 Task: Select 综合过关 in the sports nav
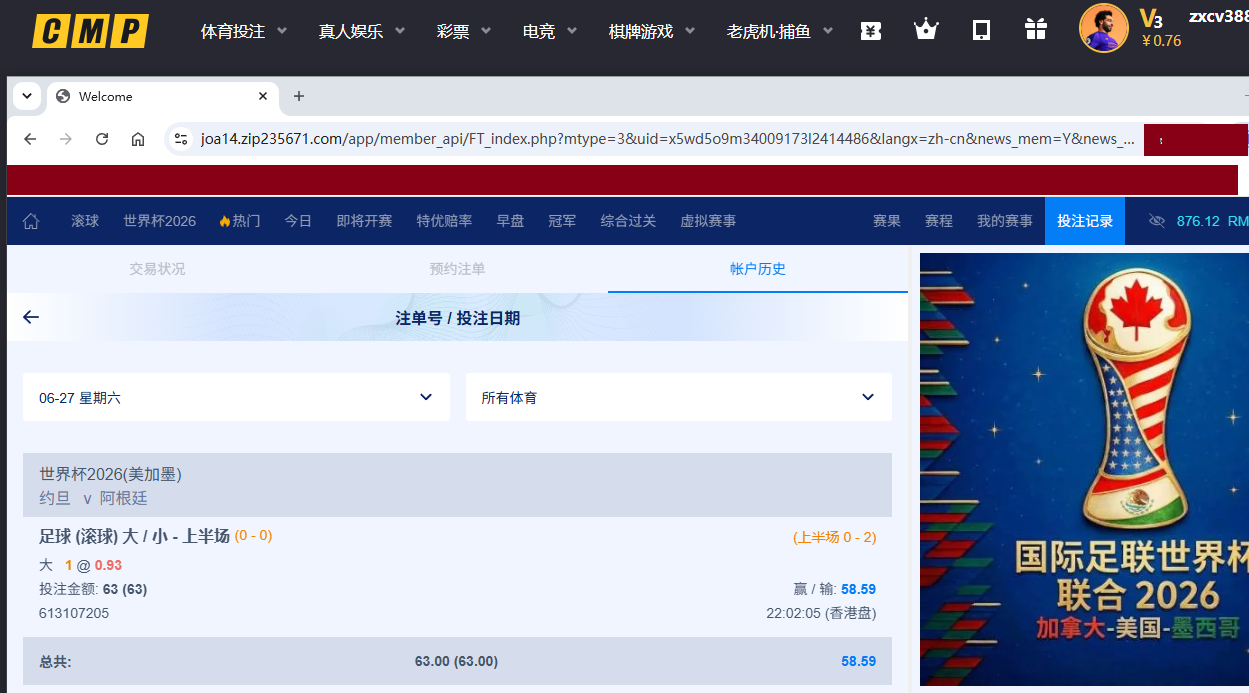628,221
